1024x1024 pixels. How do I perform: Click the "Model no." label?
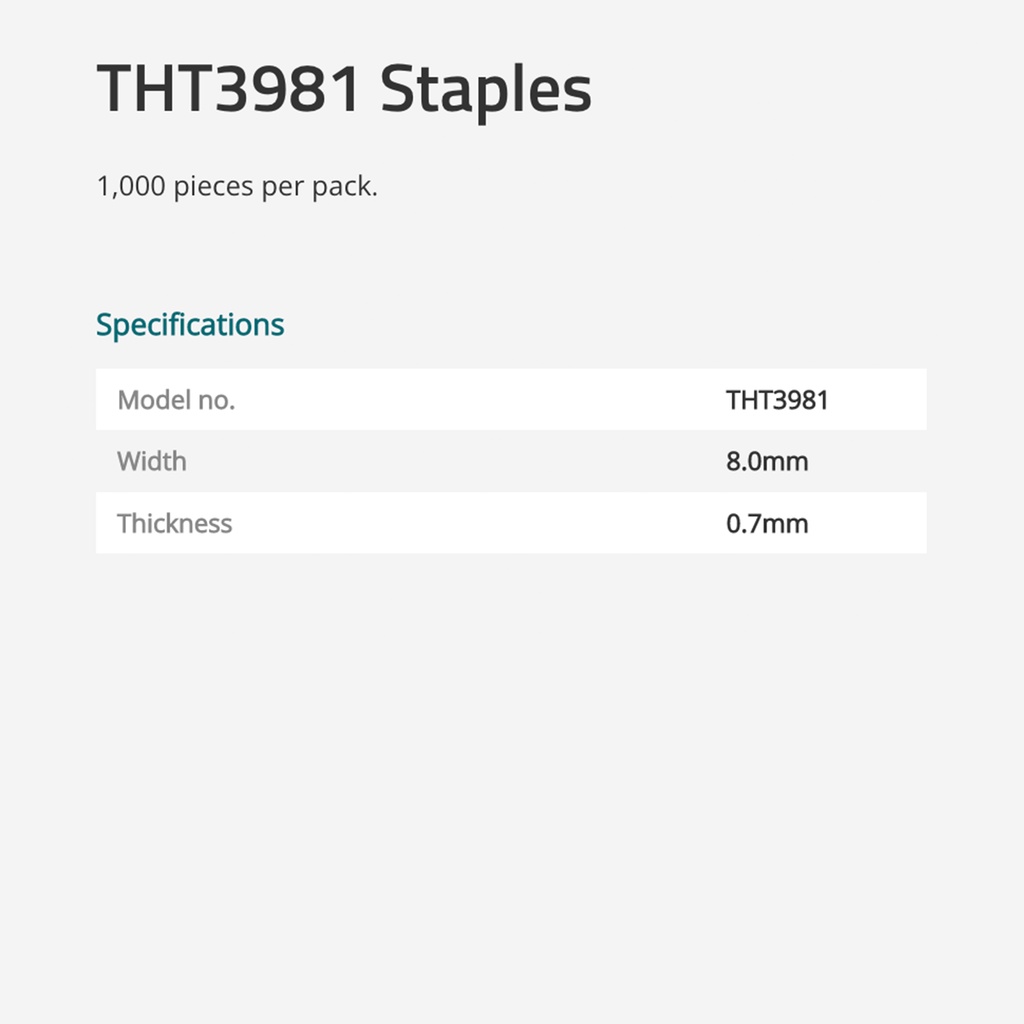click(x=176, y=400)
